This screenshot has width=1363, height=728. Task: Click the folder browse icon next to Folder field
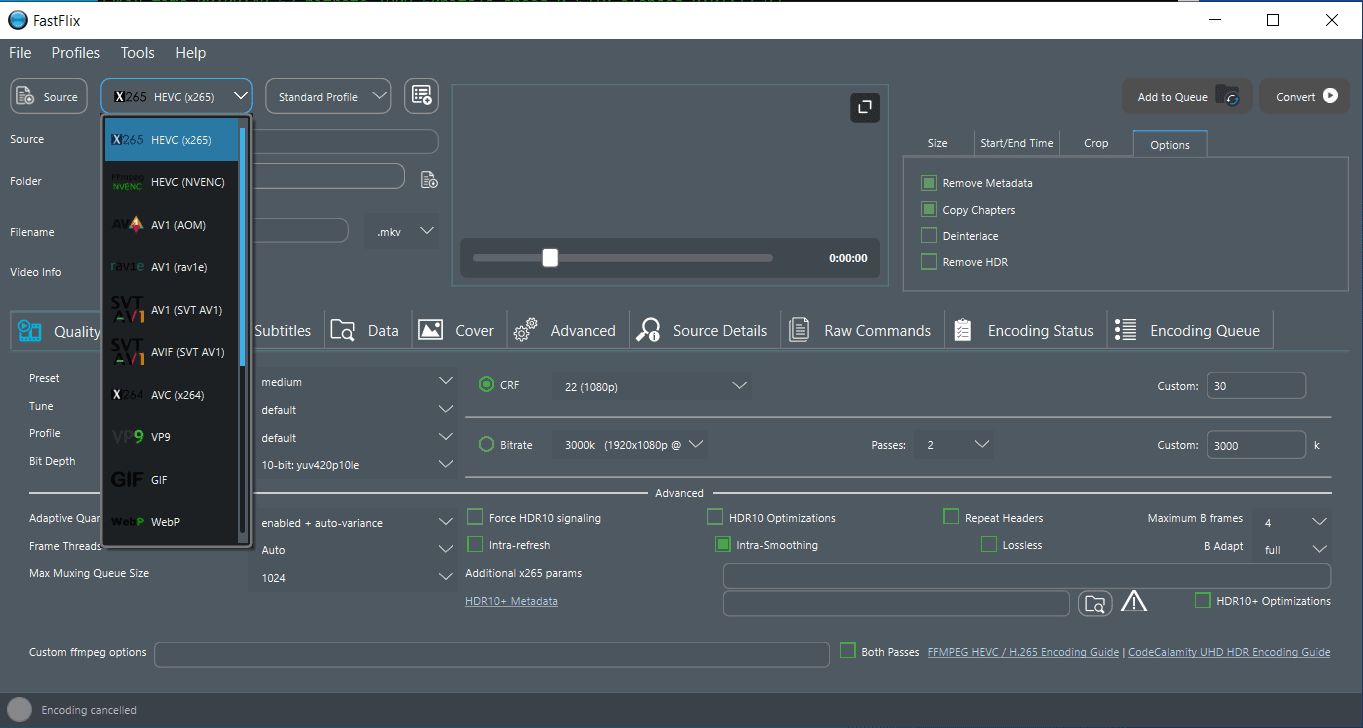pyautogui.click(x=429, y=181)
